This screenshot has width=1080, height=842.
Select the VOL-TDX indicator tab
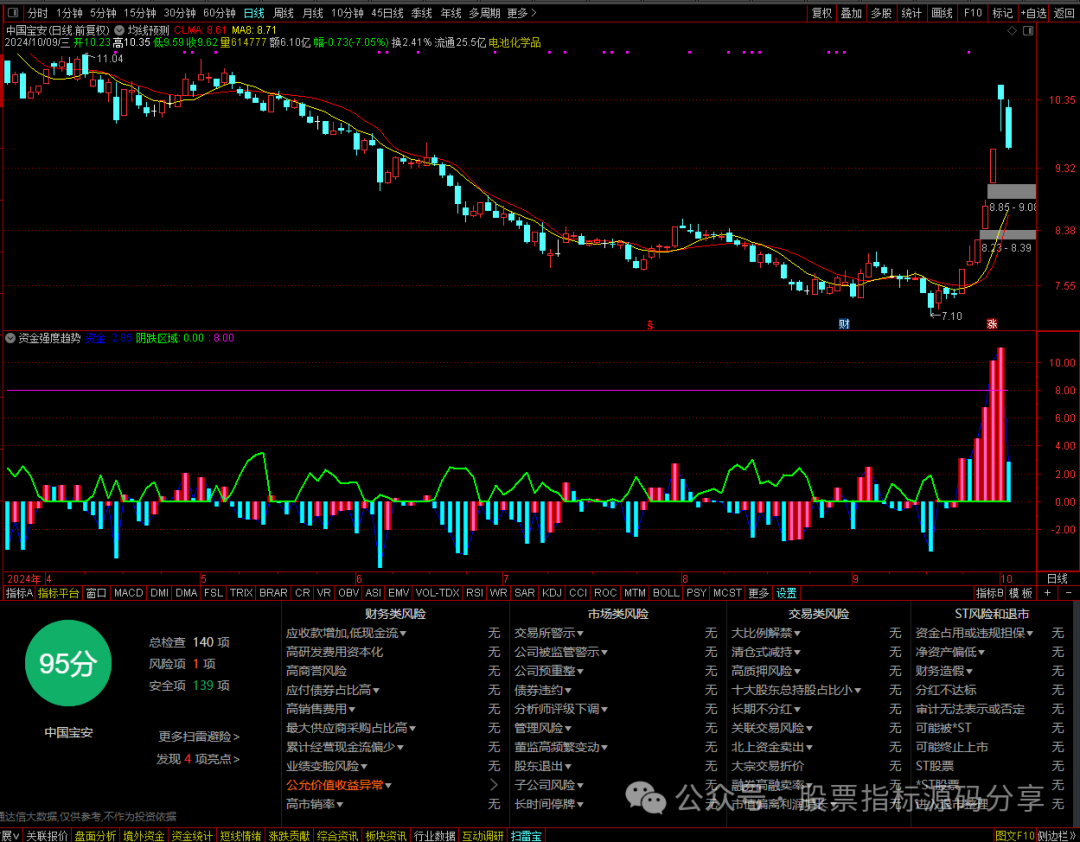tap(437, 593)
